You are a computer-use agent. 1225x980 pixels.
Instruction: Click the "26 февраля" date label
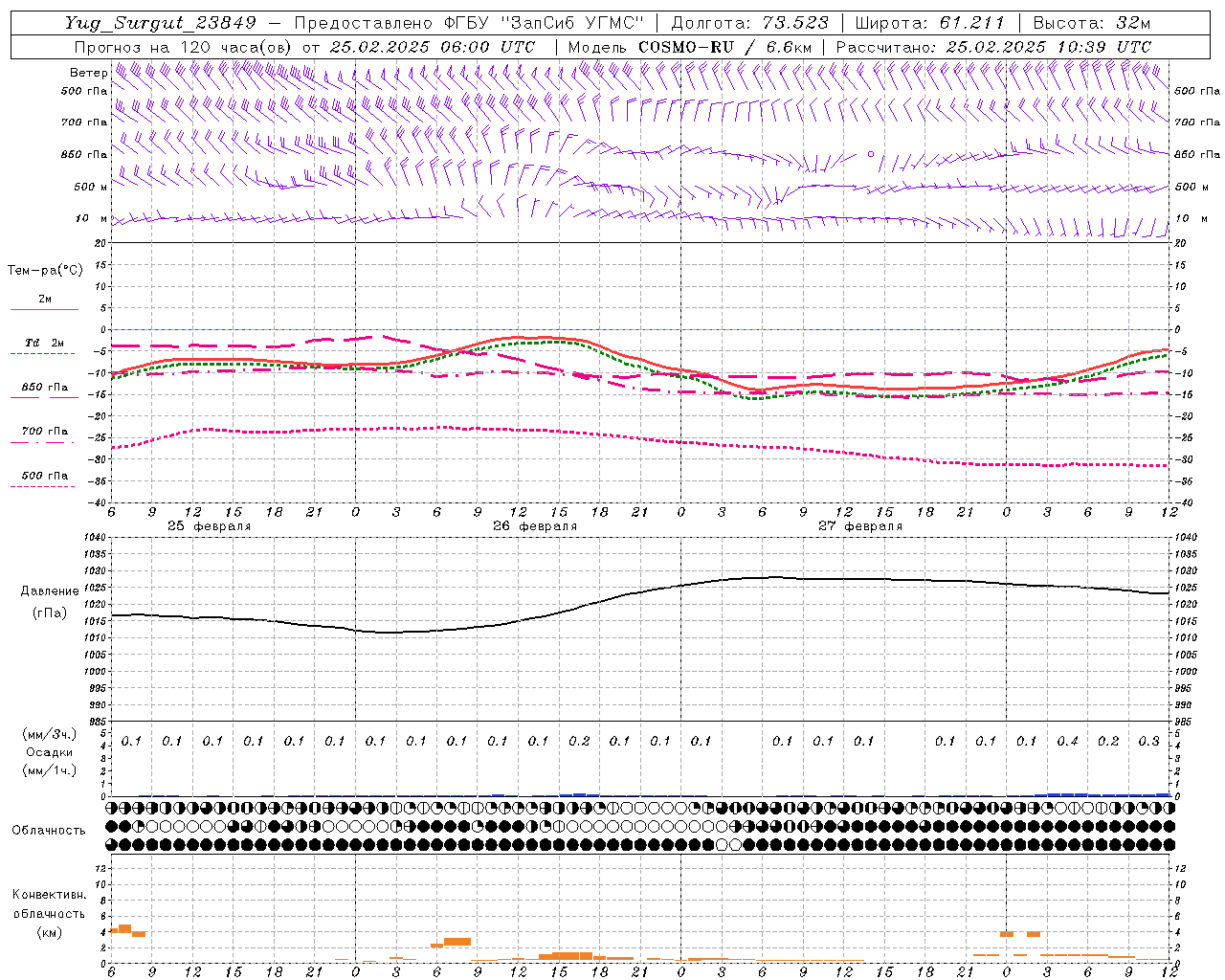click(535, 526)
